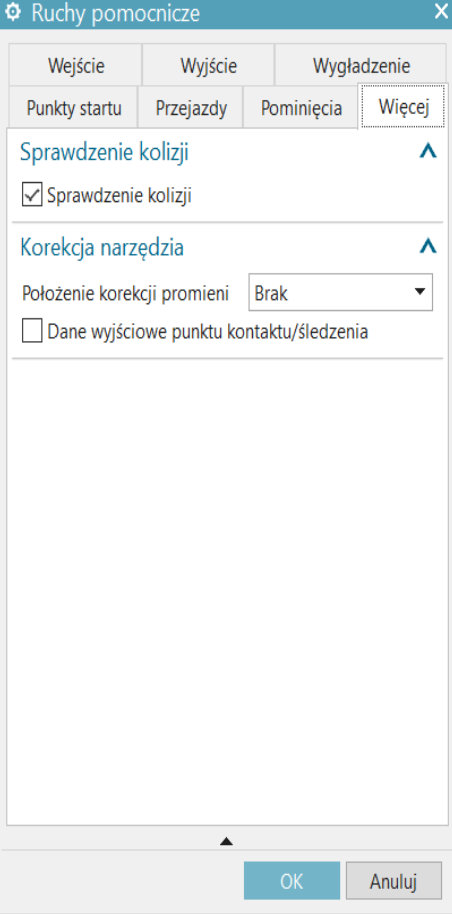
Task: Toggle the Sprawdzenie kolizji checkbox
Action: 32,196
